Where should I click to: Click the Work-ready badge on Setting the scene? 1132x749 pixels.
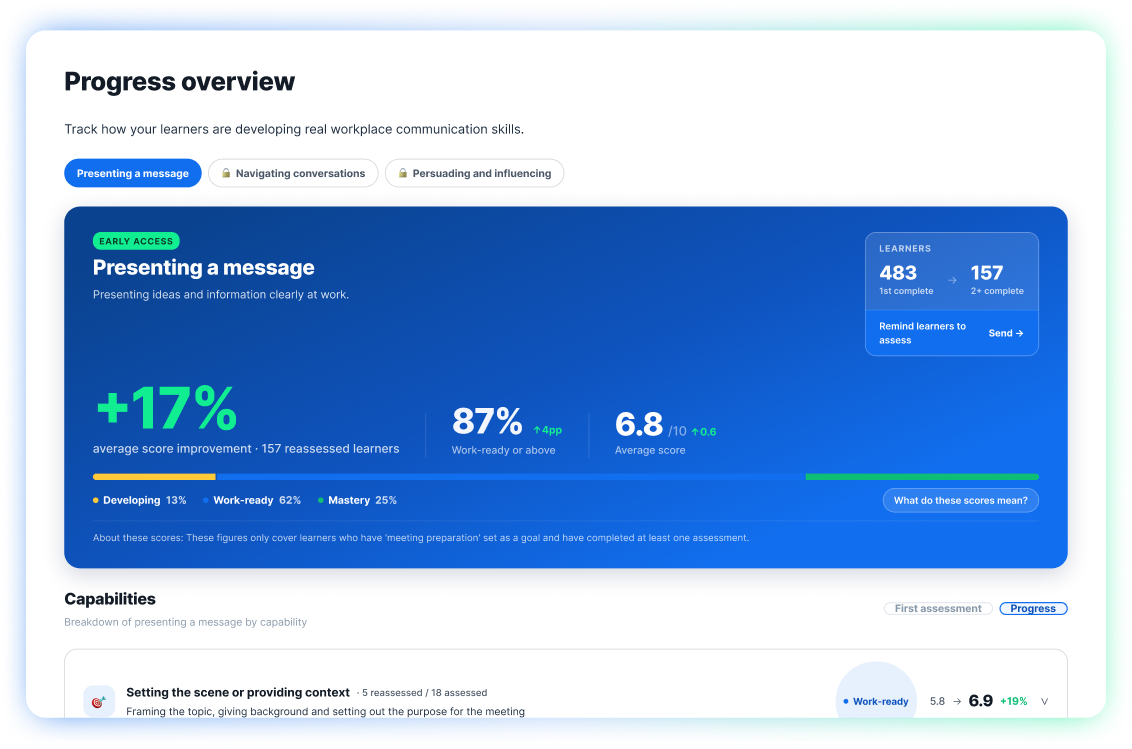point(876,701)
